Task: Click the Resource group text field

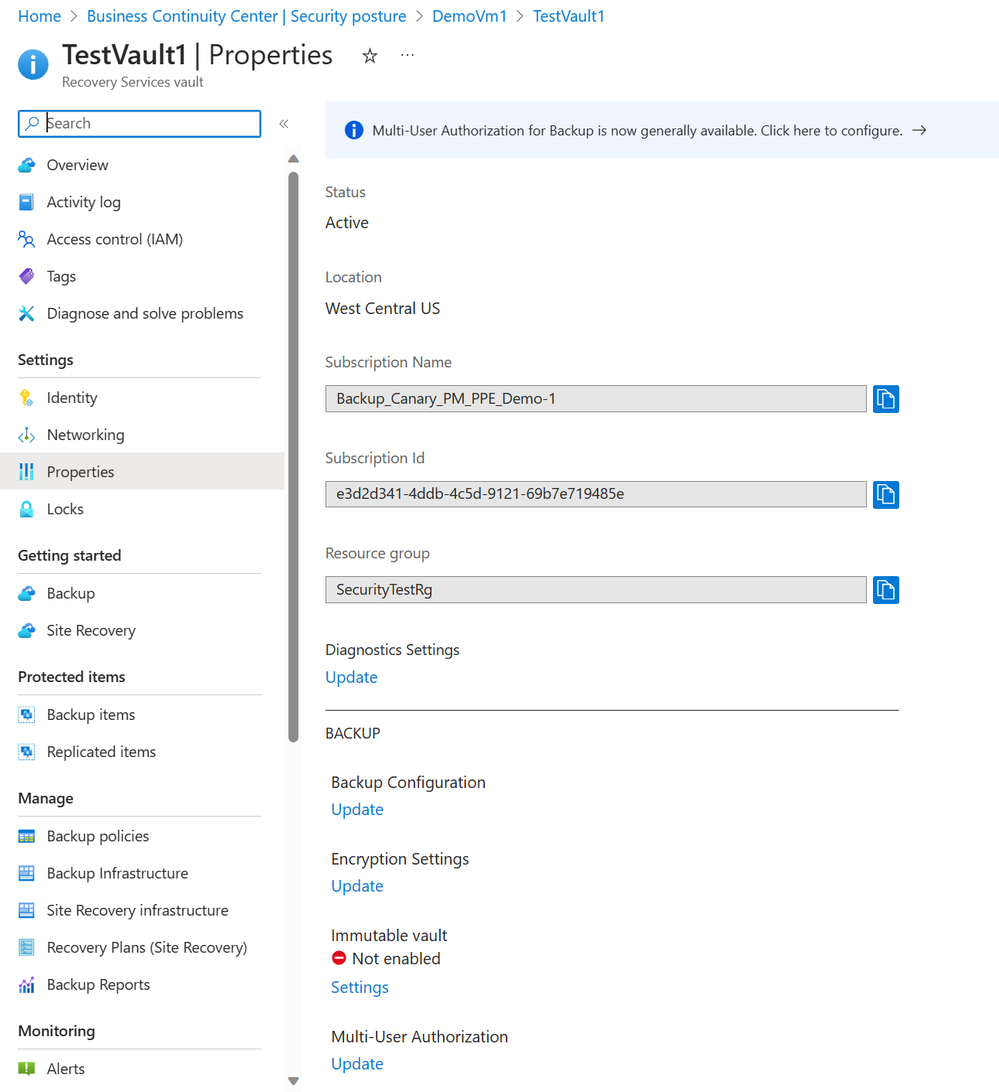Action: [596, 590]
